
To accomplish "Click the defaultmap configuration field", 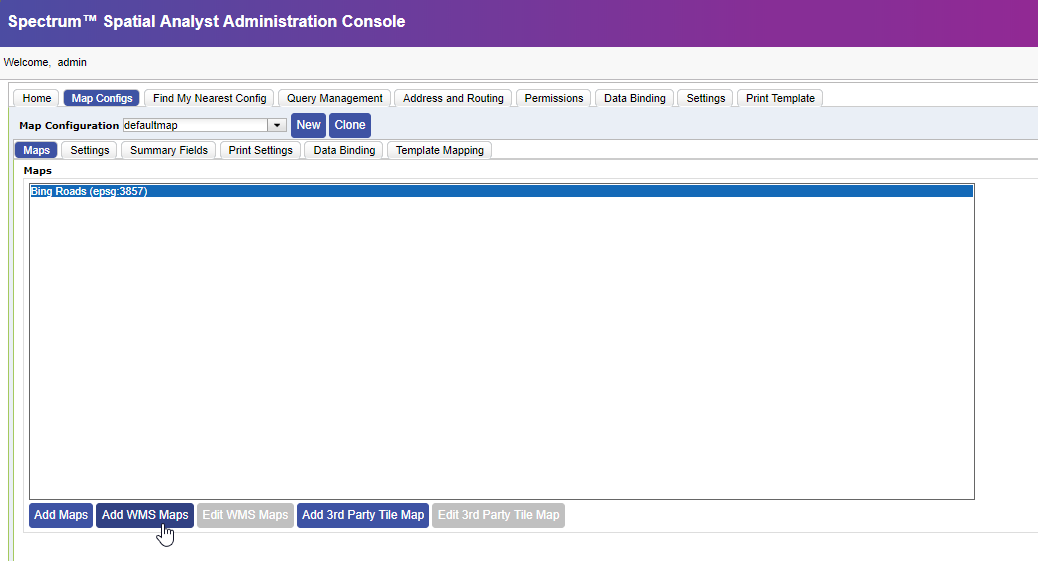I will (195, 126).
